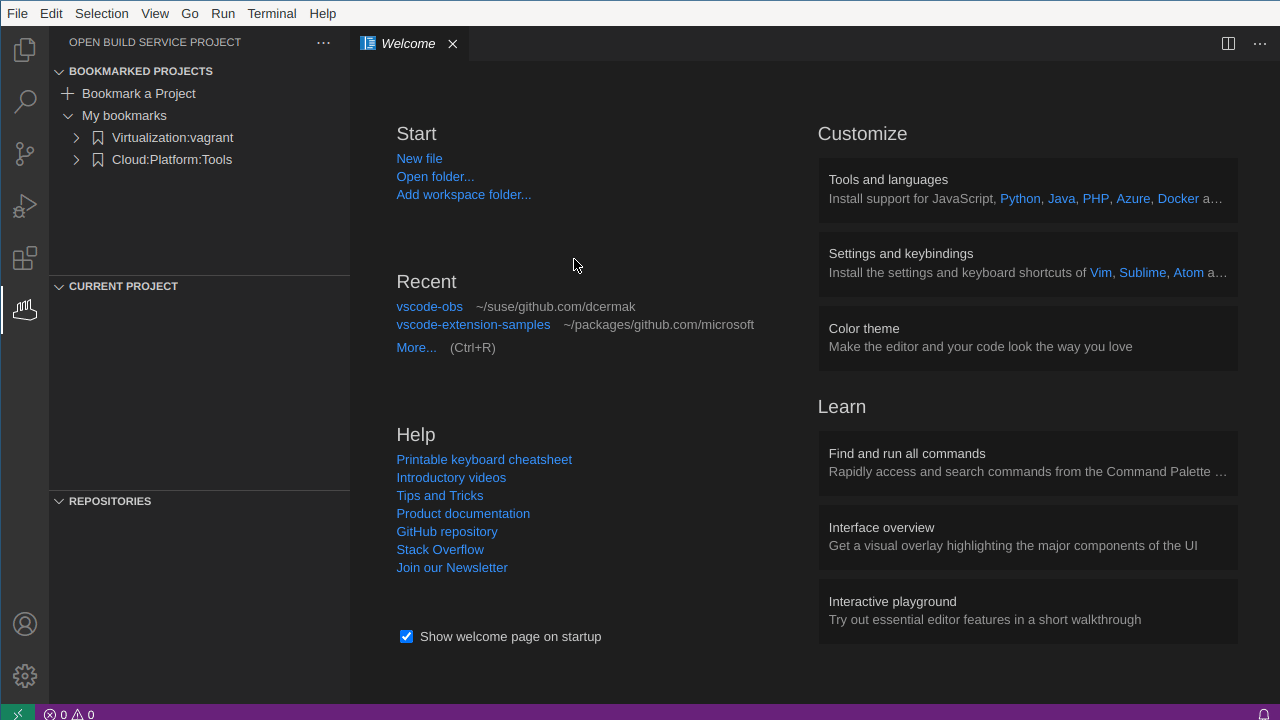
Task: Open the Manage gear icon
Action: tap(25, 676)
